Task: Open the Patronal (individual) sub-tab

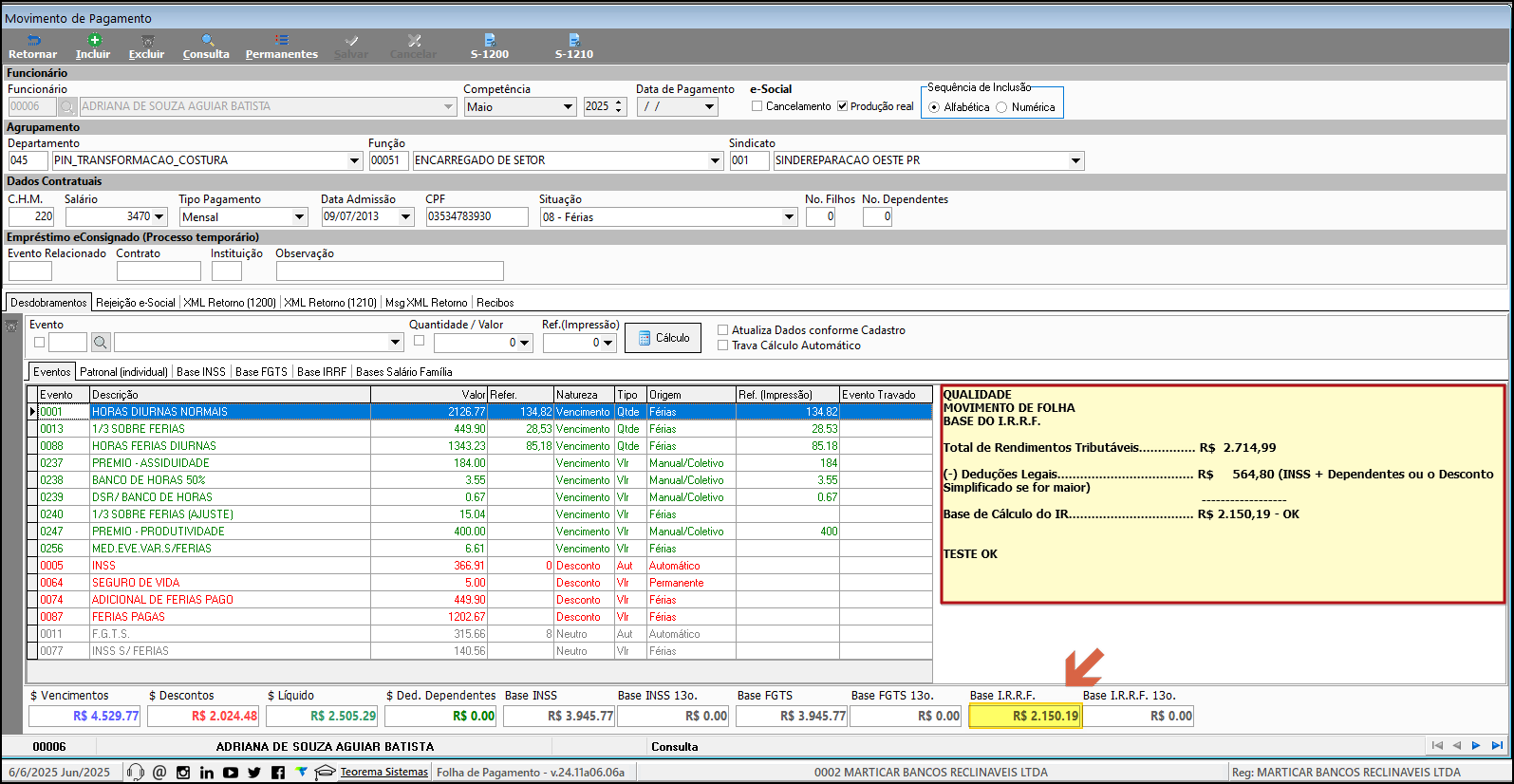Action: click(x=123, y=372)
